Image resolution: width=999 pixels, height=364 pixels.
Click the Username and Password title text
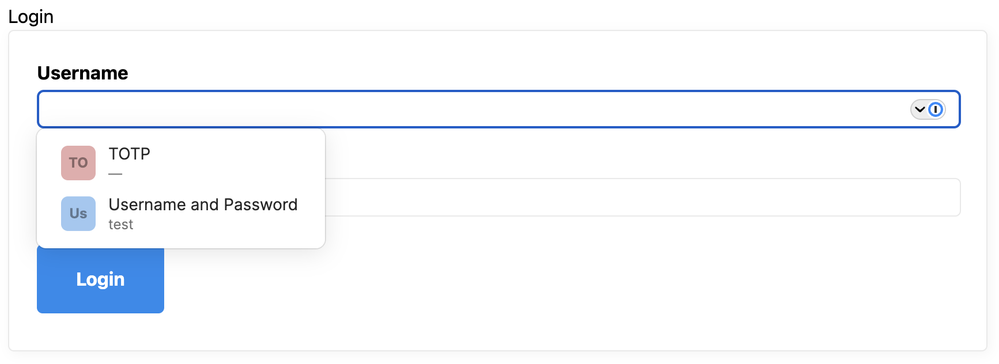203,205
